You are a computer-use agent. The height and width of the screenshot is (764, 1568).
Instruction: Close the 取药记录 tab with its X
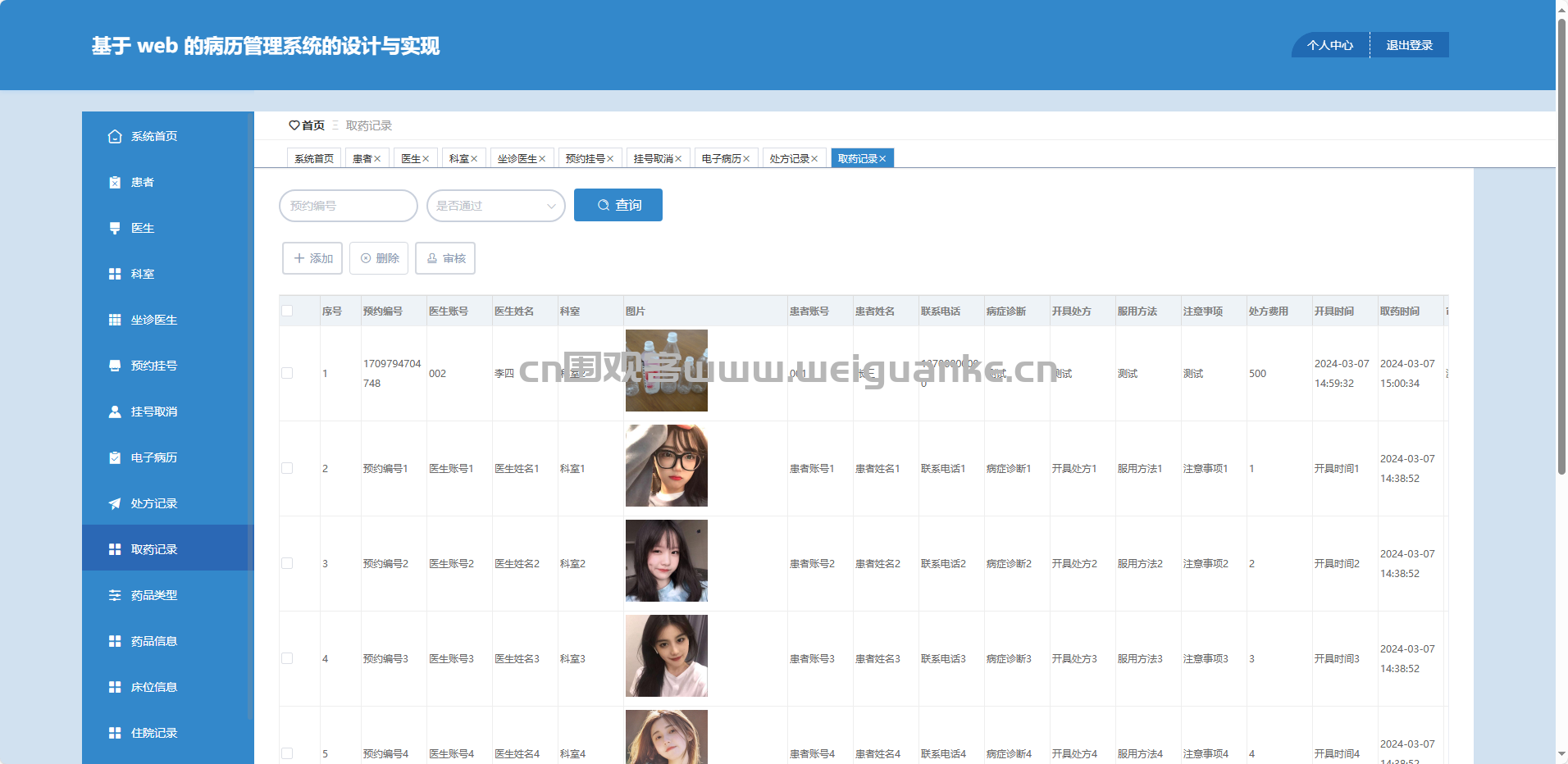(882, 159)
